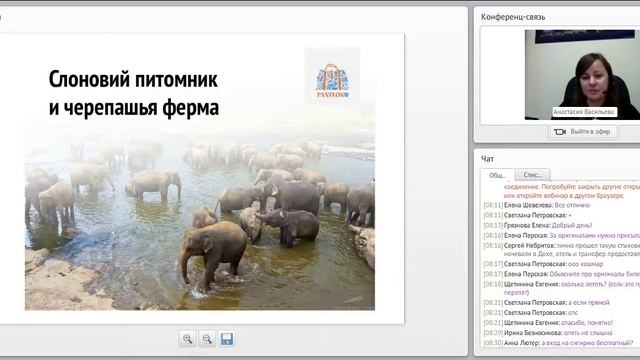Select Щетинина Евгения's 'сколько лететь?' message
The width and height of the screenshot is (640, 360).
coord(562,288)
